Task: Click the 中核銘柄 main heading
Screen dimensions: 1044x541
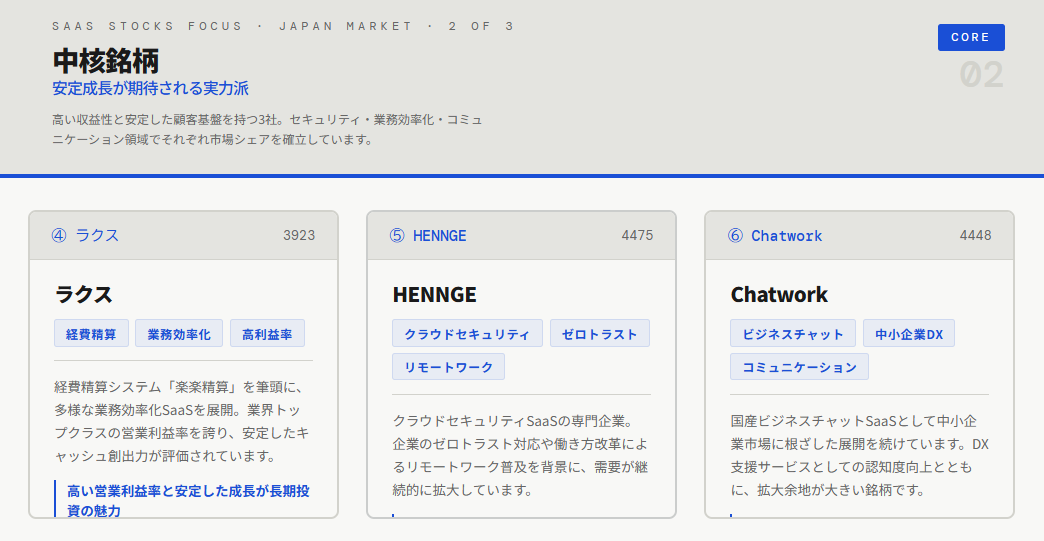Action: point(105,60)
